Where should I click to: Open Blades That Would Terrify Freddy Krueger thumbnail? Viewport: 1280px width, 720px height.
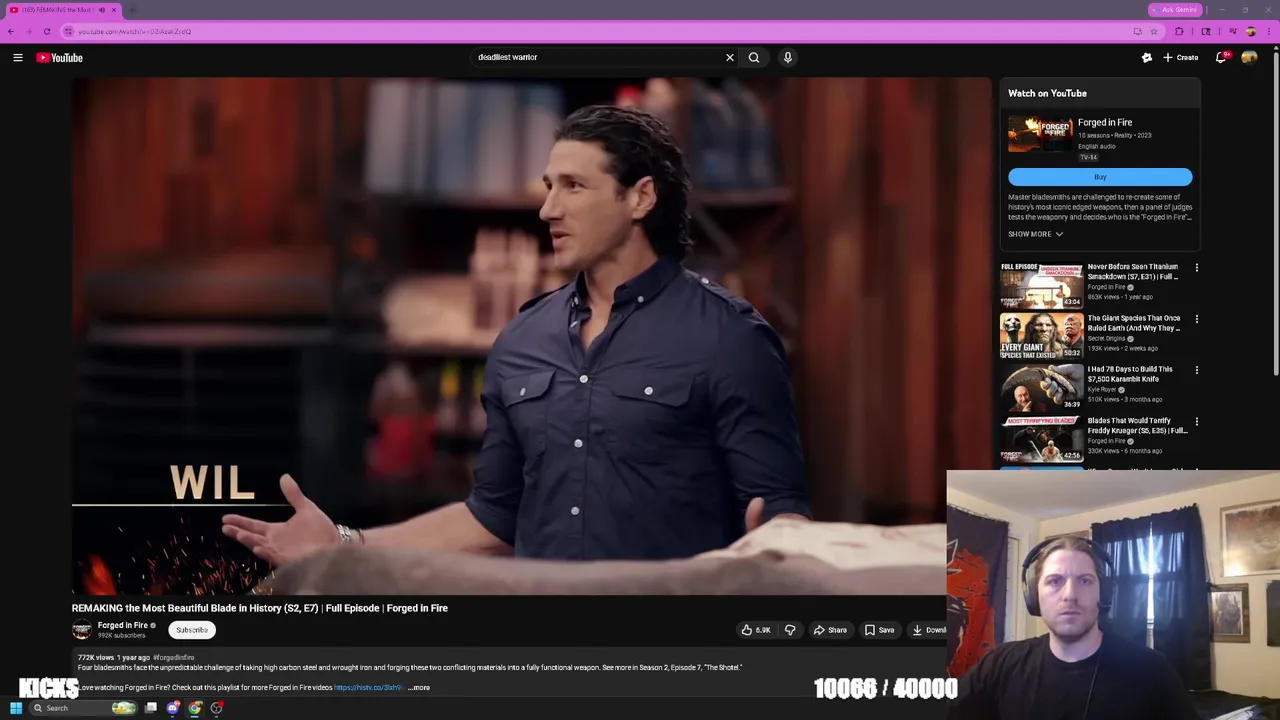tap(1041, 439)
